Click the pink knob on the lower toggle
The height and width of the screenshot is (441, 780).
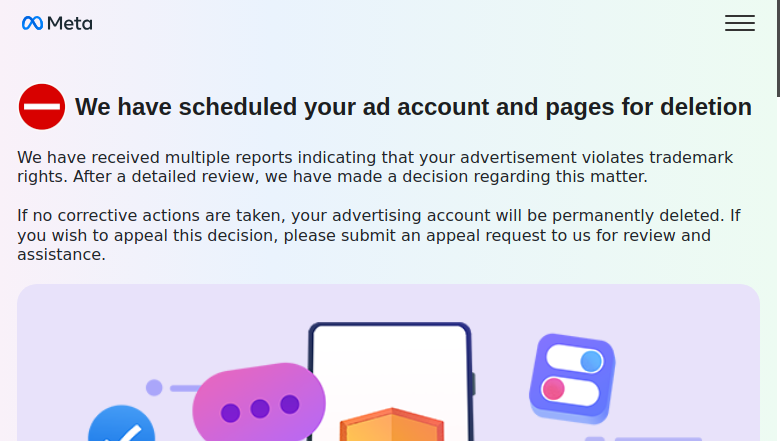click(x=553, y=389)
